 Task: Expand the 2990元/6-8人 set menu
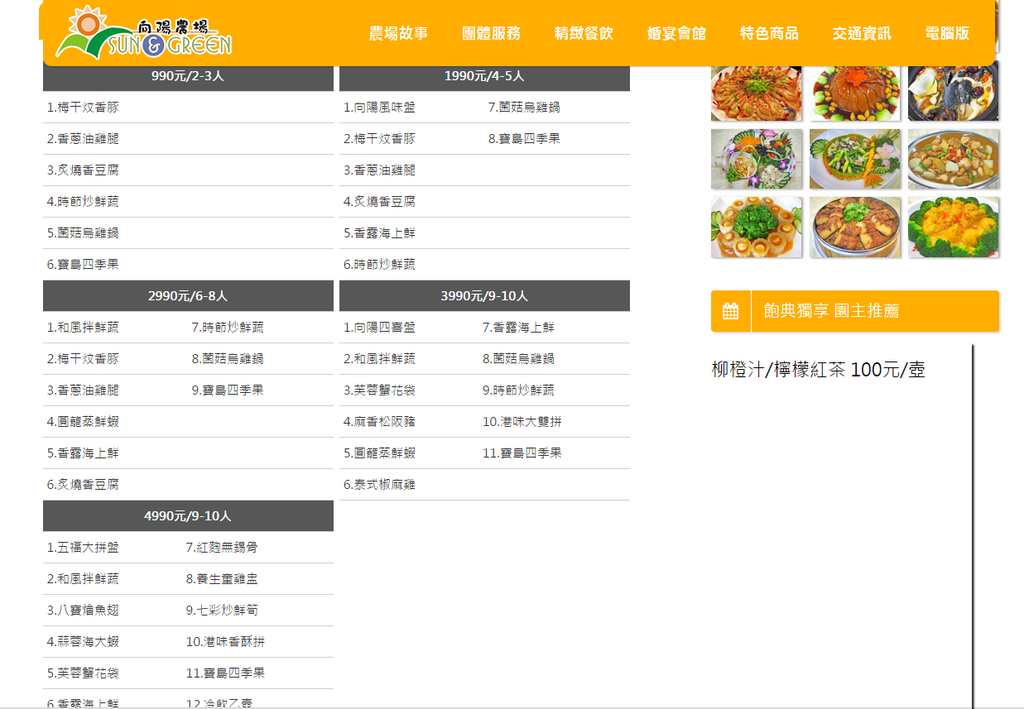point(187,295)
